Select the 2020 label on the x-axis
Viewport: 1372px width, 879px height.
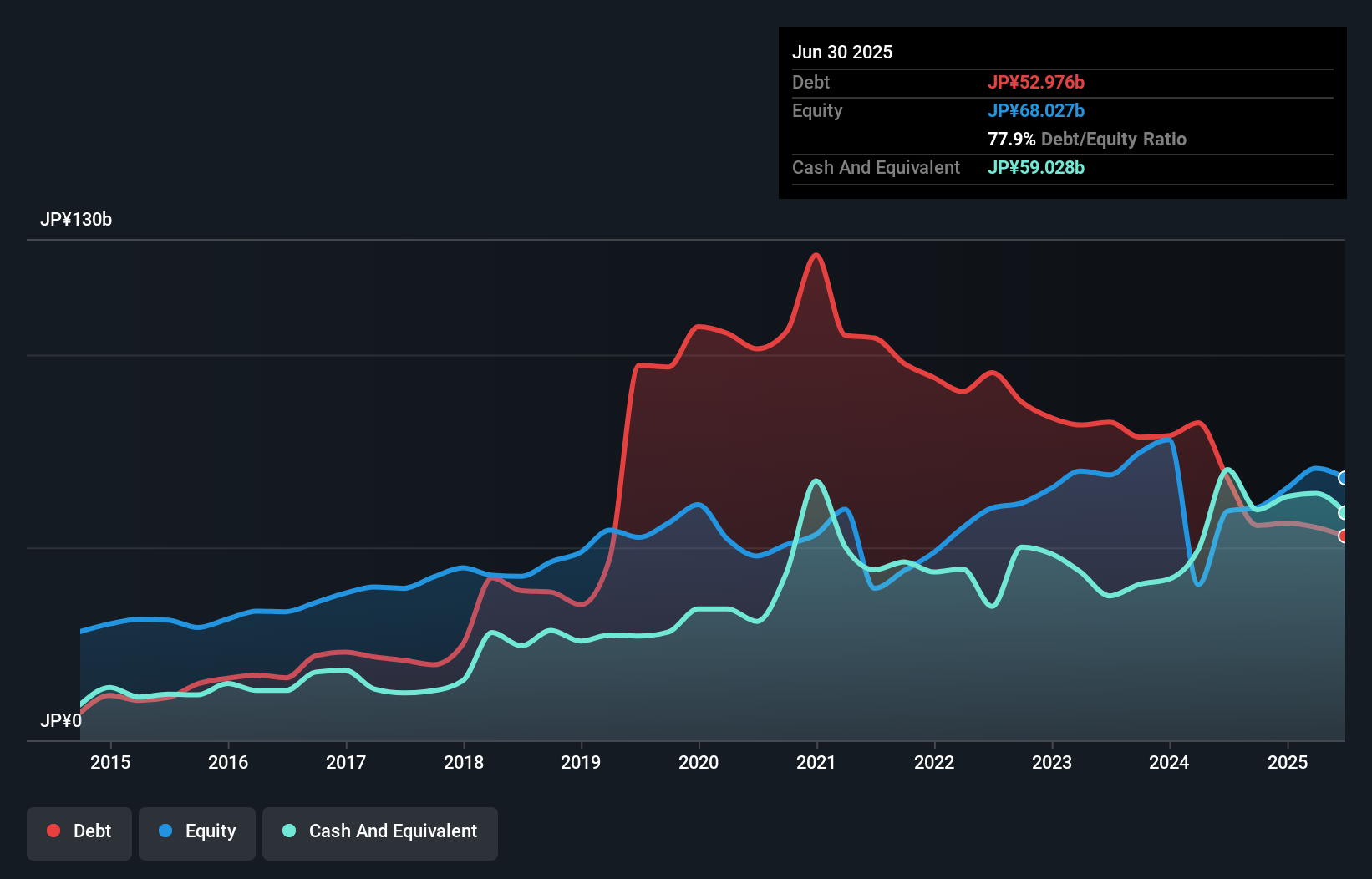click(699, 762)
